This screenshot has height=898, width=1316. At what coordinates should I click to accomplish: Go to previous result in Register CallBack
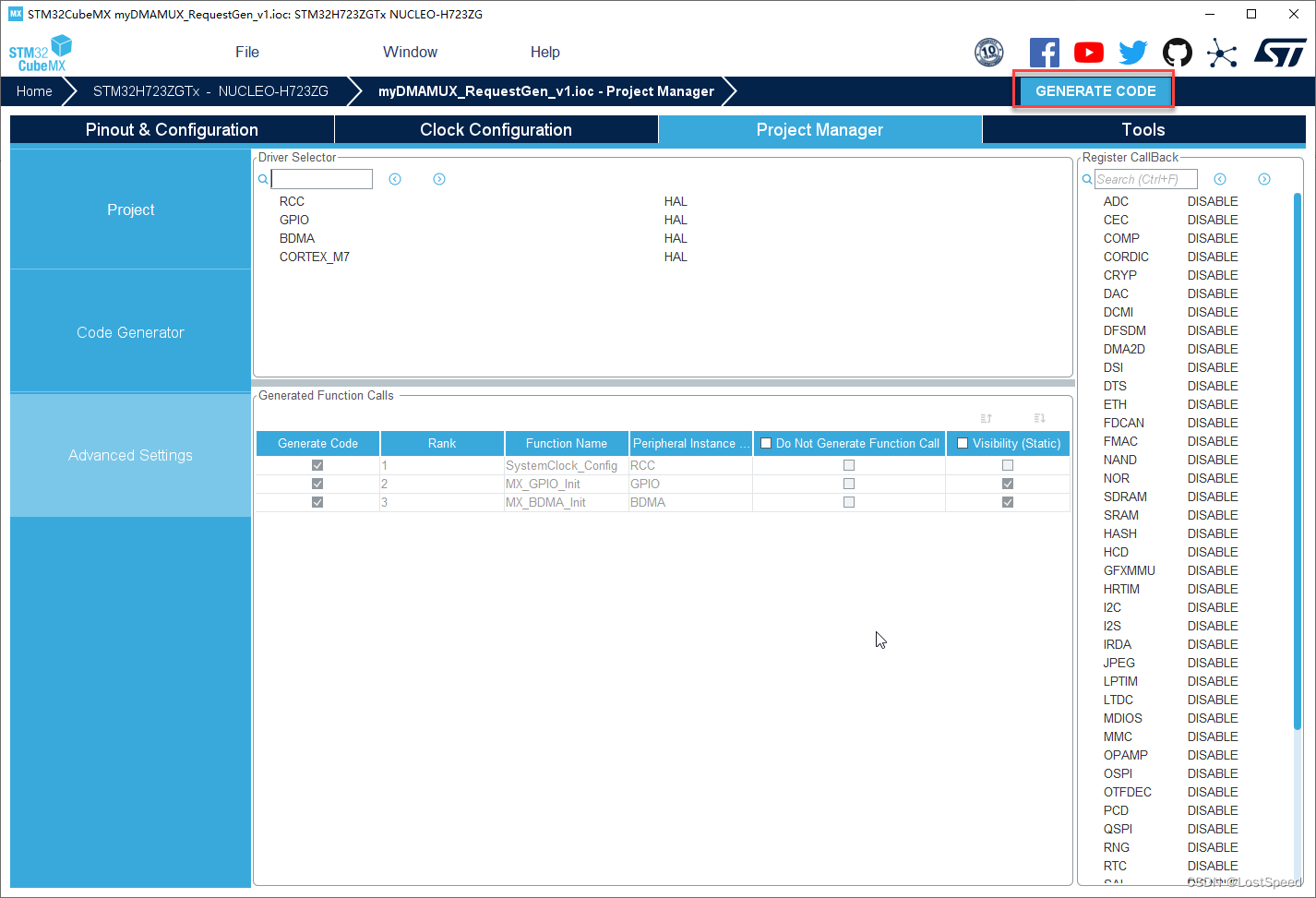pos(1220,179)
